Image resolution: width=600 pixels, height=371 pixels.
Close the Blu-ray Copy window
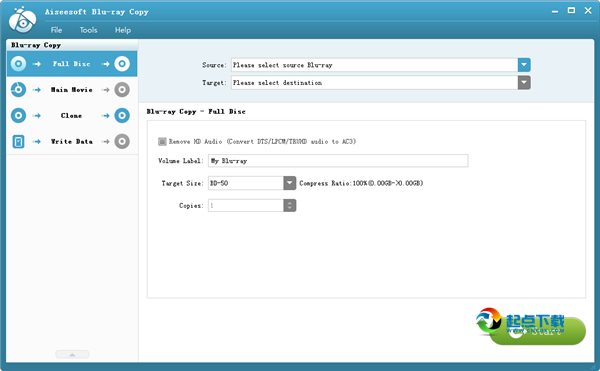[x=588, y=11]
